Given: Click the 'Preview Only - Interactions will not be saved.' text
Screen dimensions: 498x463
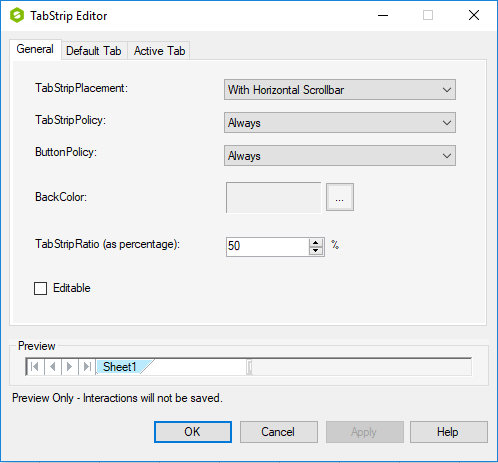Looking at the screenshot, I should tap(117, 398).
